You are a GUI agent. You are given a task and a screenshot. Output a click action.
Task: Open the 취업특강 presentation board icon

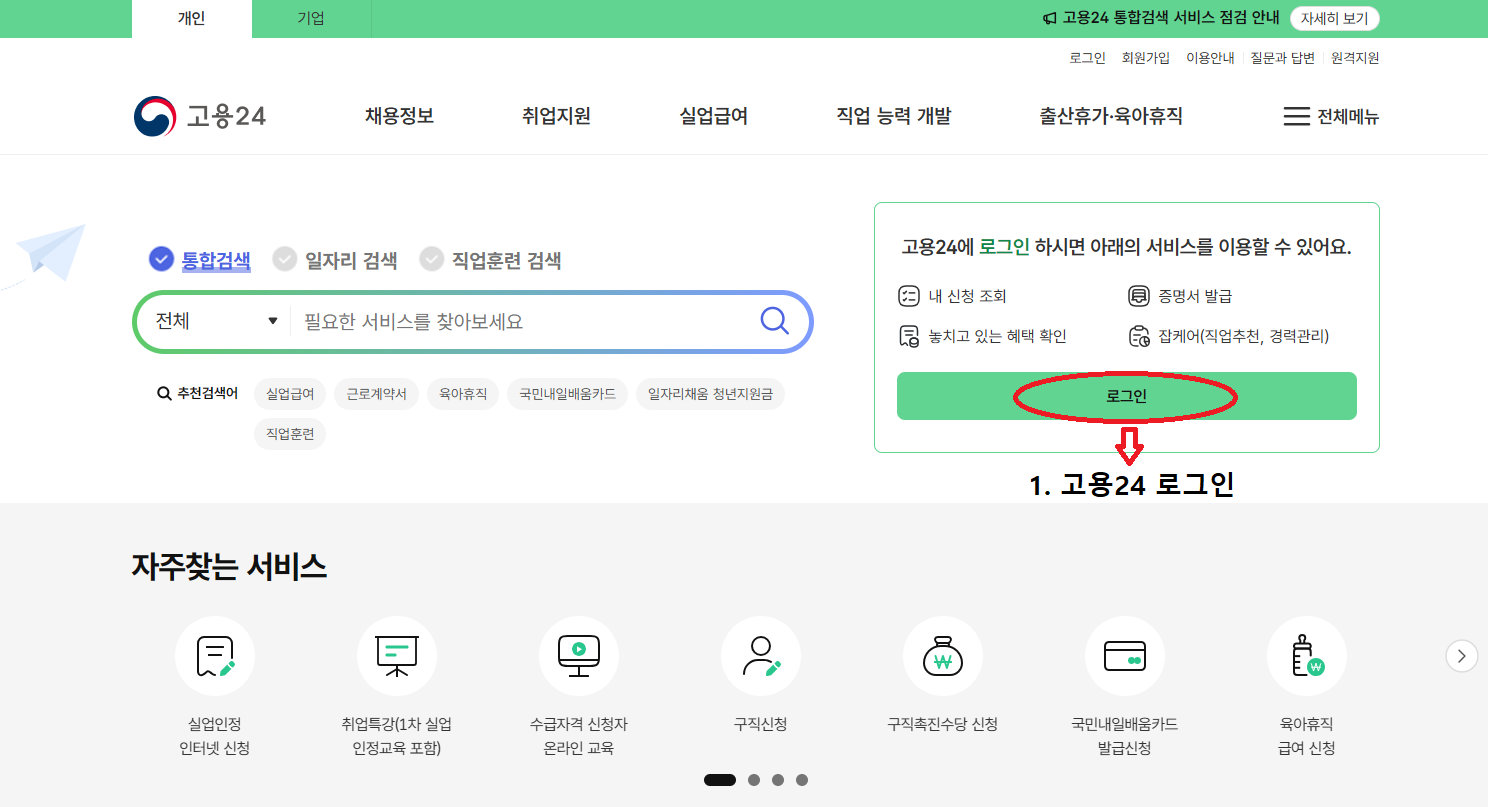pos(397,656)
